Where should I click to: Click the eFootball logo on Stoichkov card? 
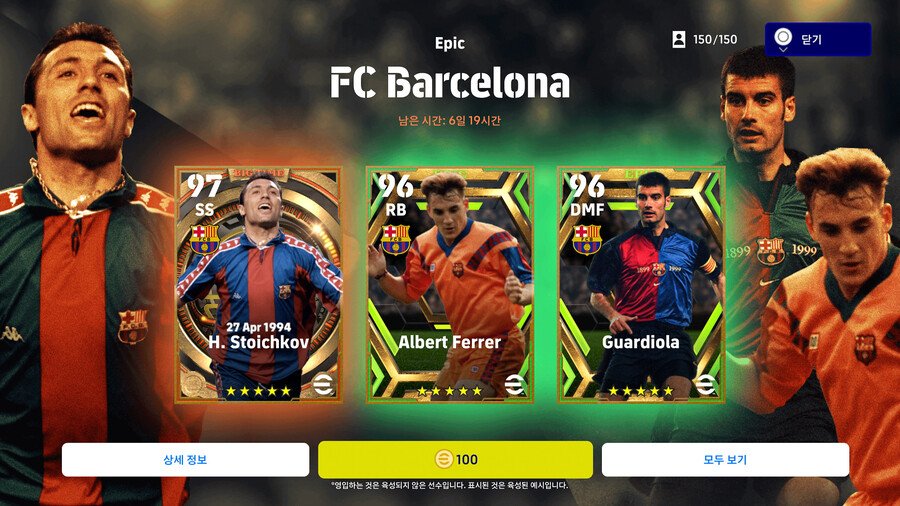point(323,384)
